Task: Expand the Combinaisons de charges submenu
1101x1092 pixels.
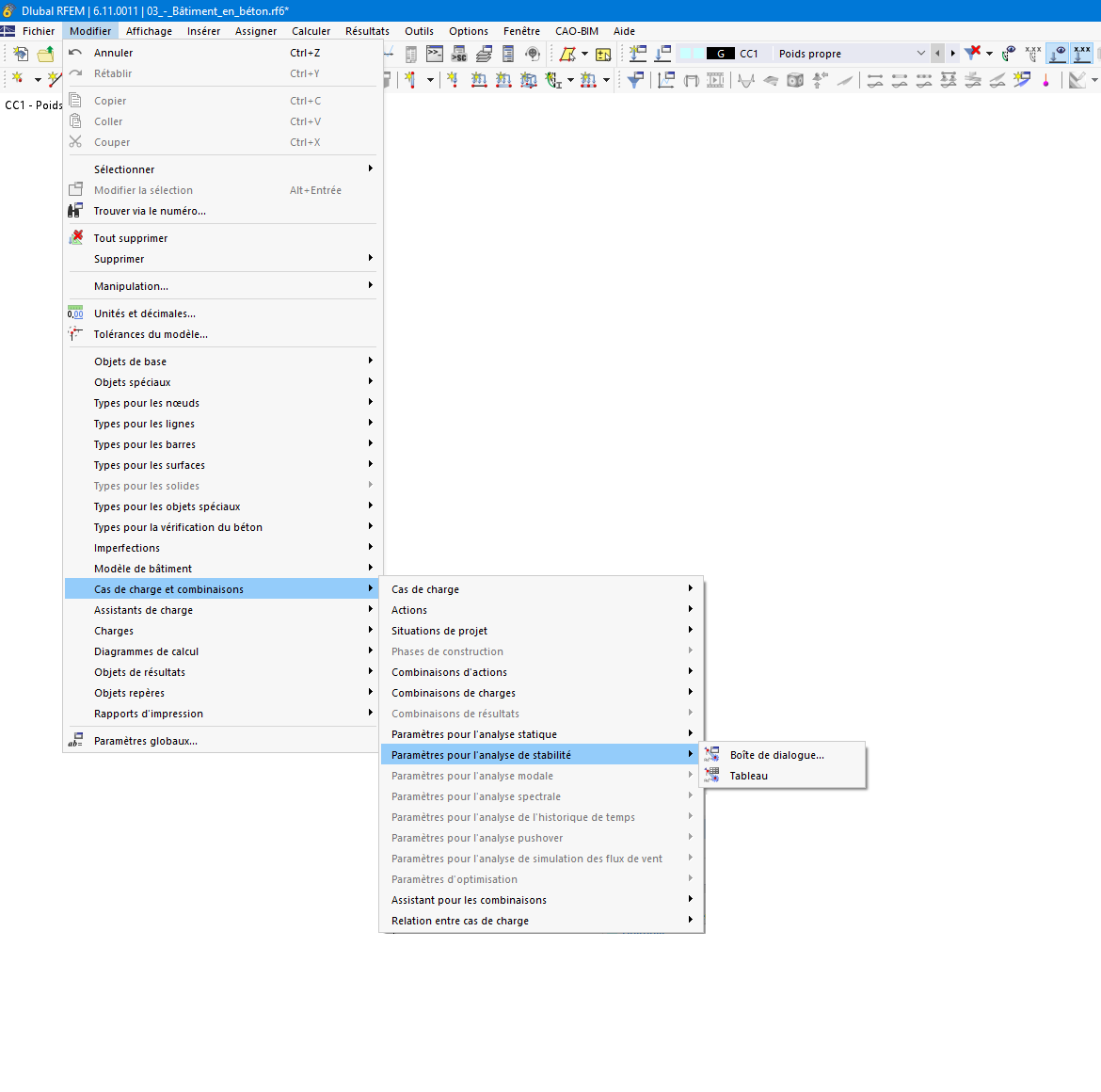Action: click(452, 692)
